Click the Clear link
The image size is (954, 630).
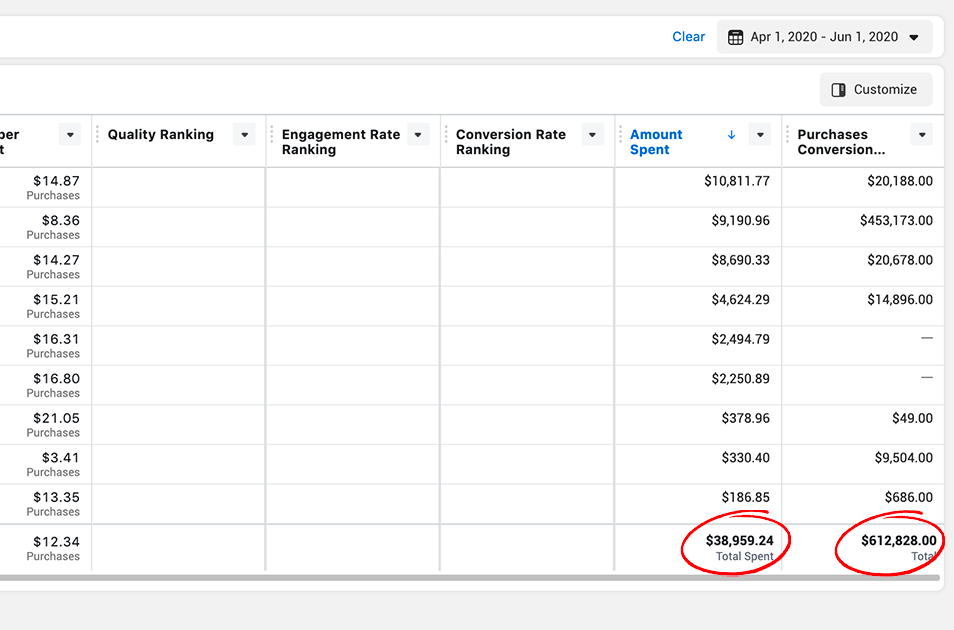click(688, 37)
